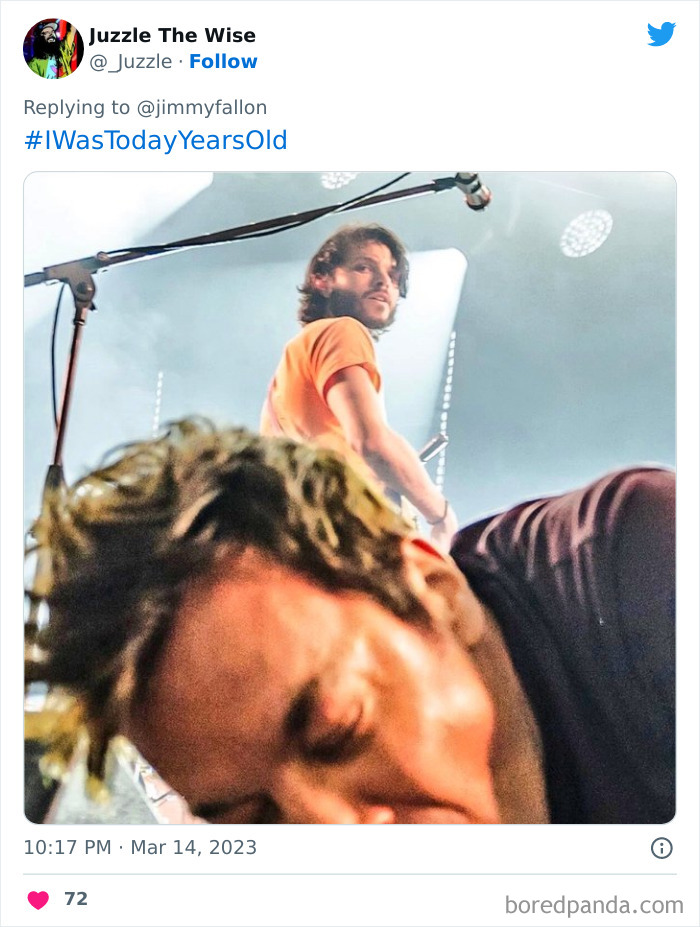Select the verified Twitter logo top right
Image resolution: width=700 pixels, height=927 pixels.
(x=659, y=33)
